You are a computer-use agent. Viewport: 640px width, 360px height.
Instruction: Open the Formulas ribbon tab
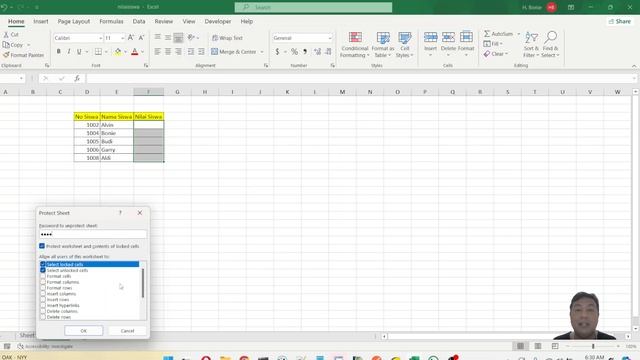(x=111, y=21)
